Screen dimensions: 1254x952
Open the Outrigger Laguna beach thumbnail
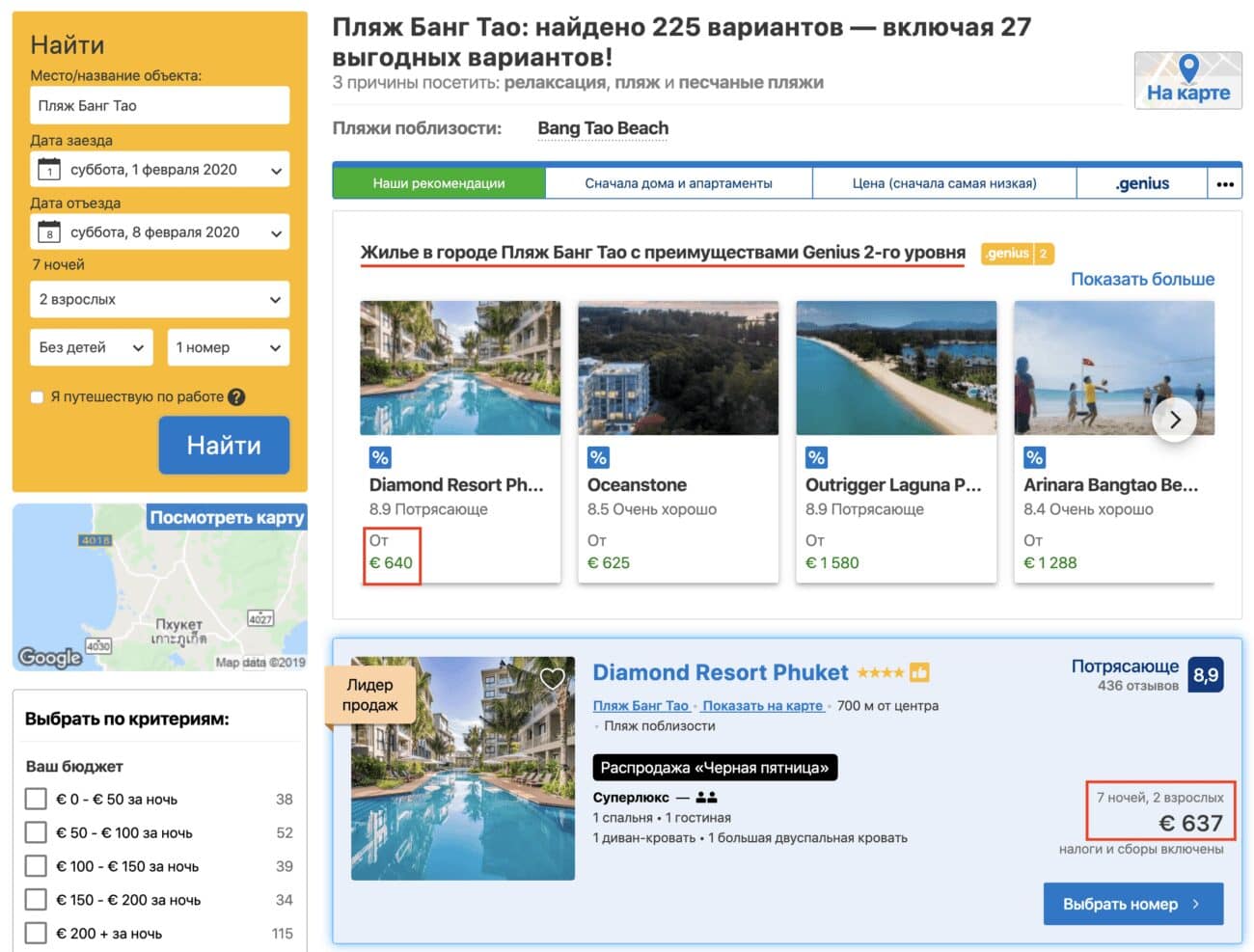[x=895, y=367]
